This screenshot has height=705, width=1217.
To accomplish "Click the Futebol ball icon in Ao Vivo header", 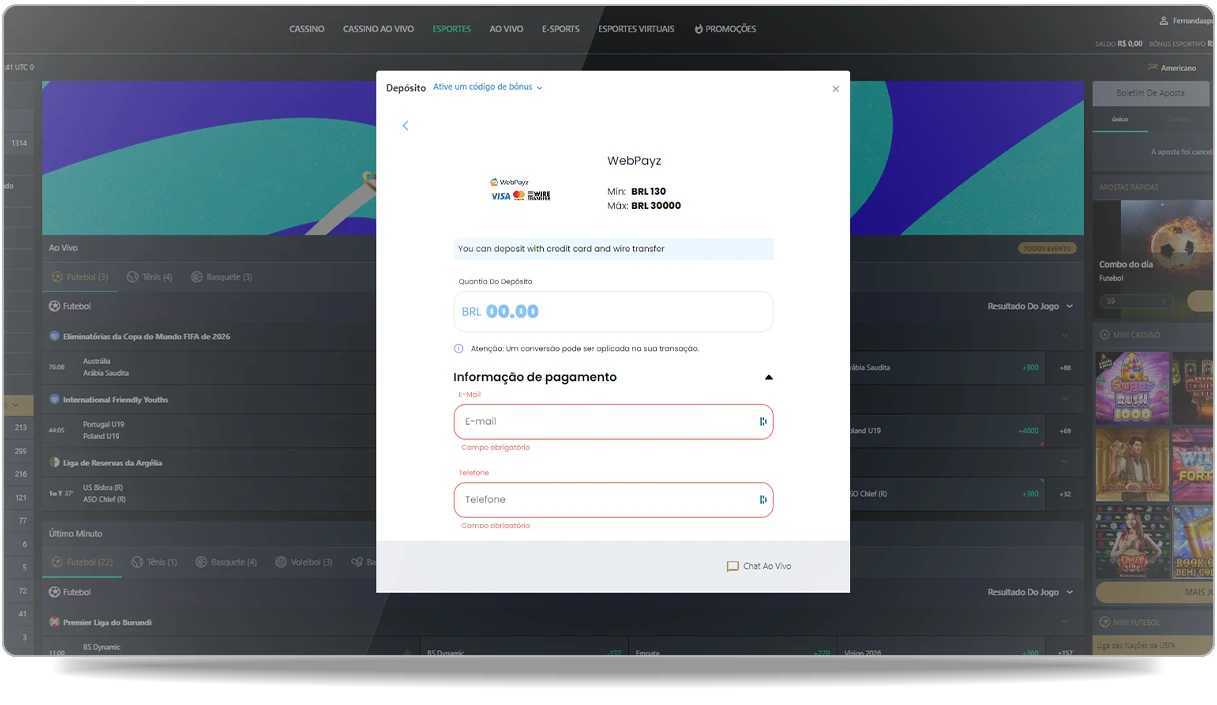I will [x=55, y=307].
